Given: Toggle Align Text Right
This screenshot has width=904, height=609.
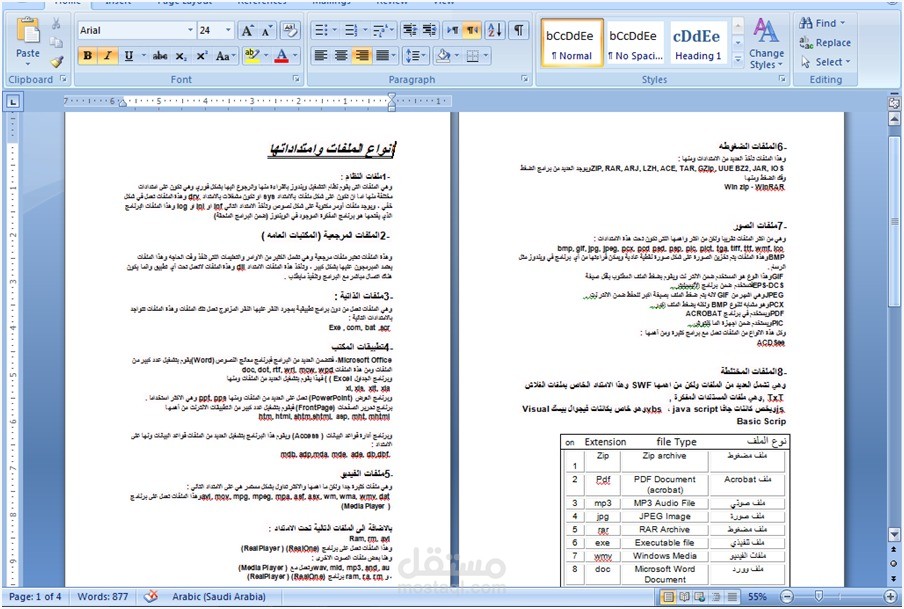Looking at the screenshot, I should pyautogui.click(x=362, y=56).
